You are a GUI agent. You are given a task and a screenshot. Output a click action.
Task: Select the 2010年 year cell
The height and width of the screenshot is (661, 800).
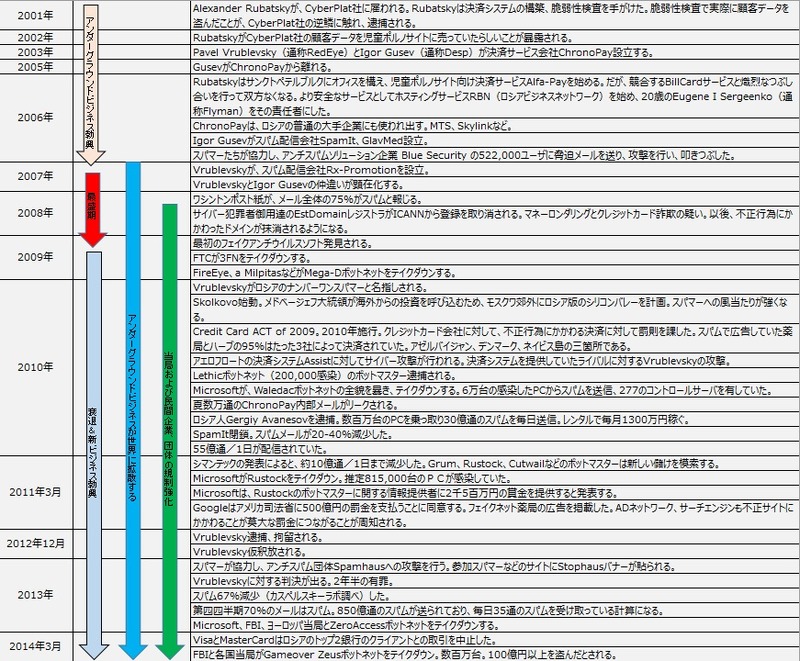[x=34, y=366]
